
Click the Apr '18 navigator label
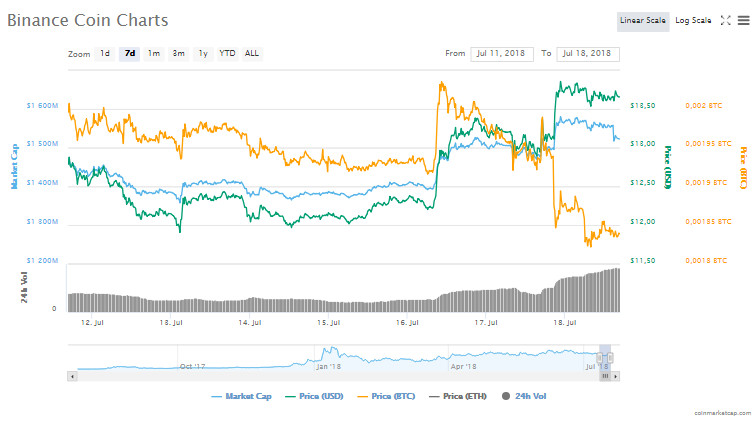pos(464,366)
